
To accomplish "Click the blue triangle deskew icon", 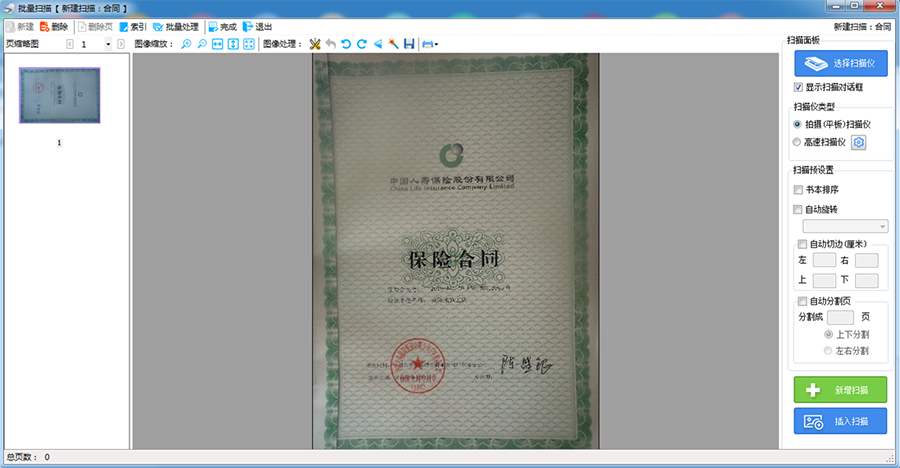I will pos(378,44).
